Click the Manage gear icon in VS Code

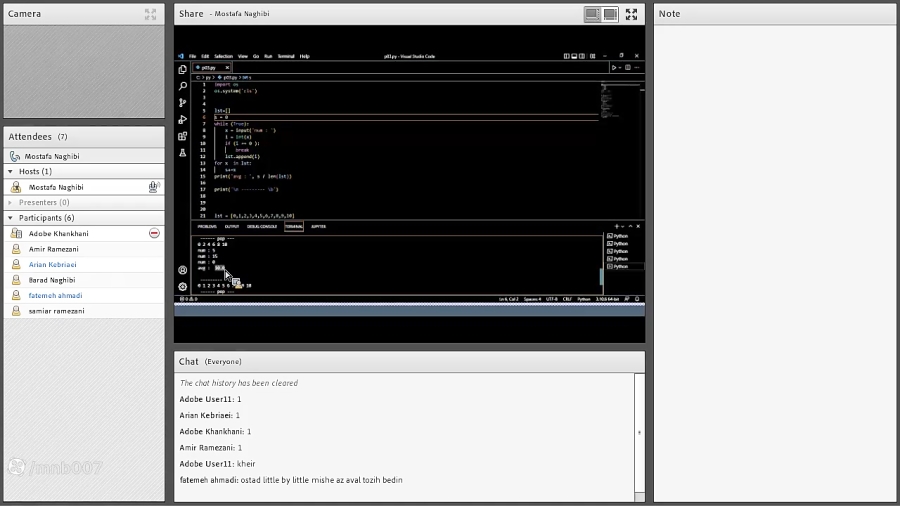[182, 286]
